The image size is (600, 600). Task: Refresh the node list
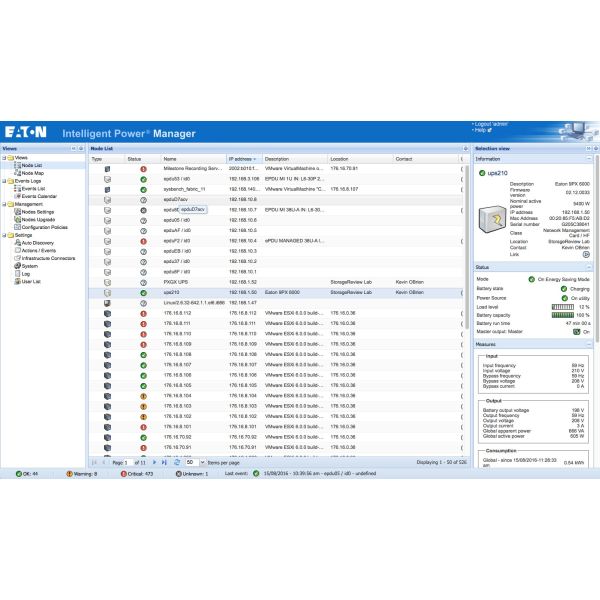(176, 462)
